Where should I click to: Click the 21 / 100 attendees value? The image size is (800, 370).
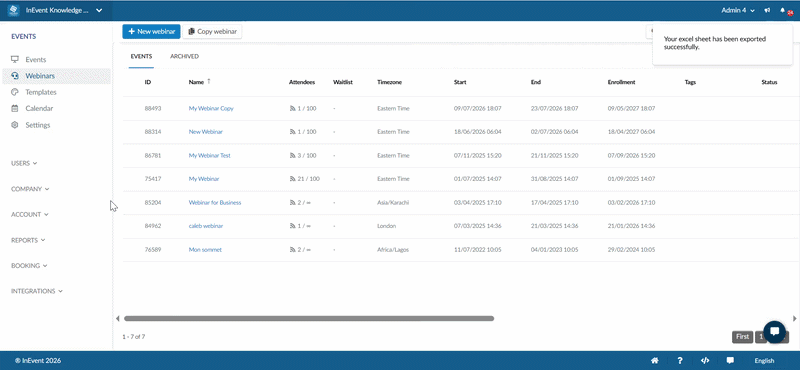(309, 179)
